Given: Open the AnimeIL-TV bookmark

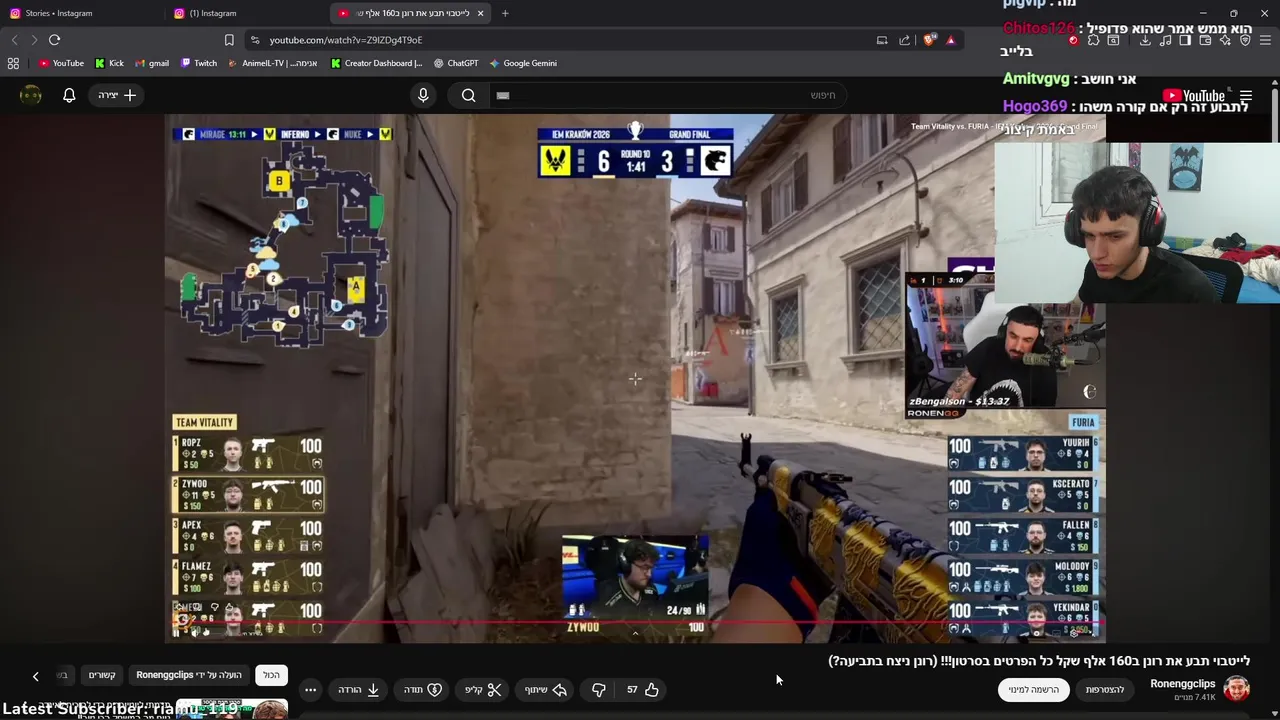Looking at the screenshot, I should 273,63.
